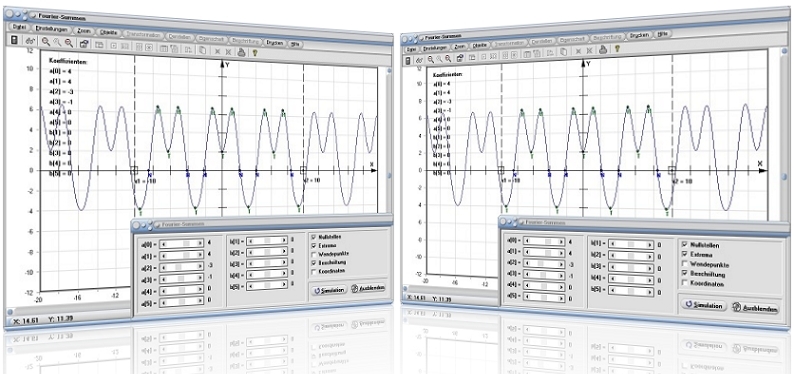
Task: Click right arrow of b[2] slider, right panel
Action: [x=651, y=257]
